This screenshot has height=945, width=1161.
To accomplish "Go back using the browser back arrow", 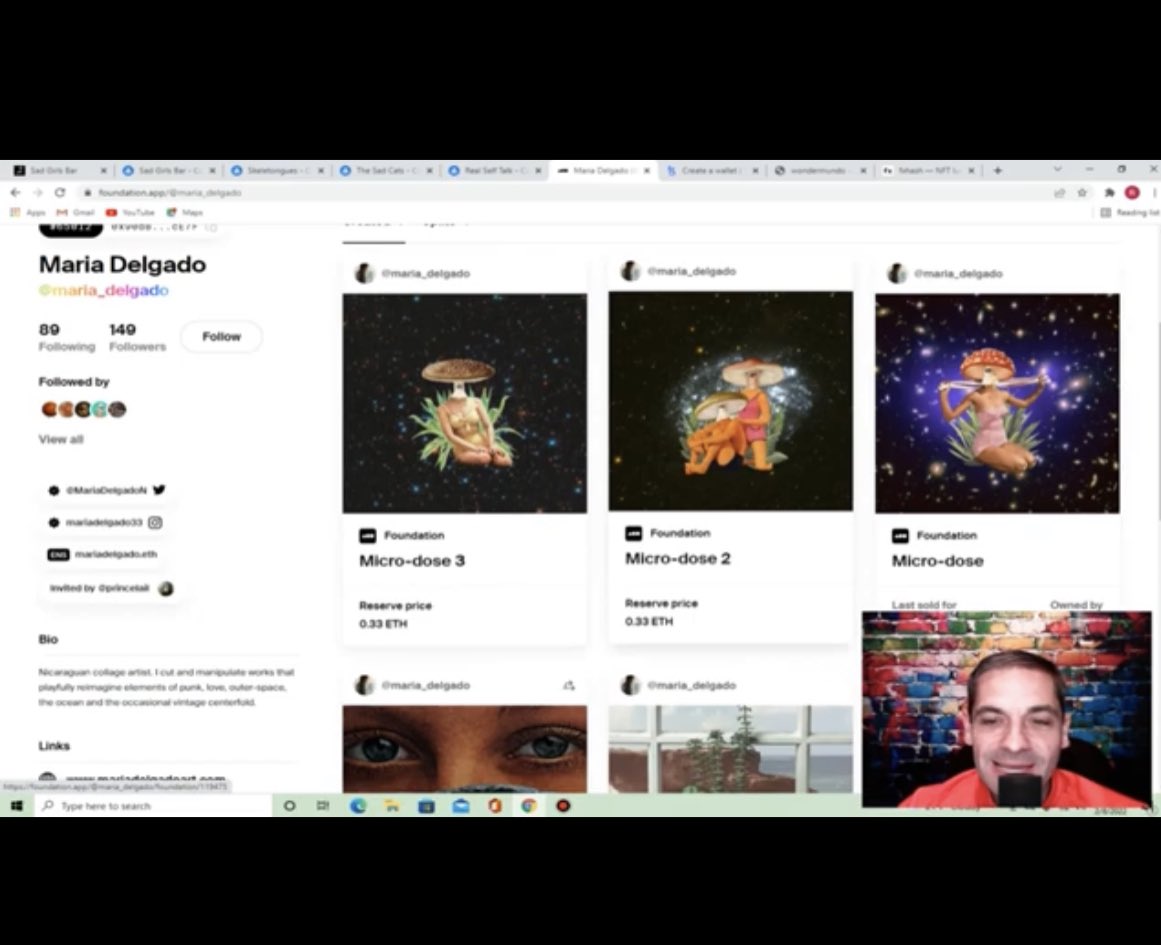I will coord(16,193).
